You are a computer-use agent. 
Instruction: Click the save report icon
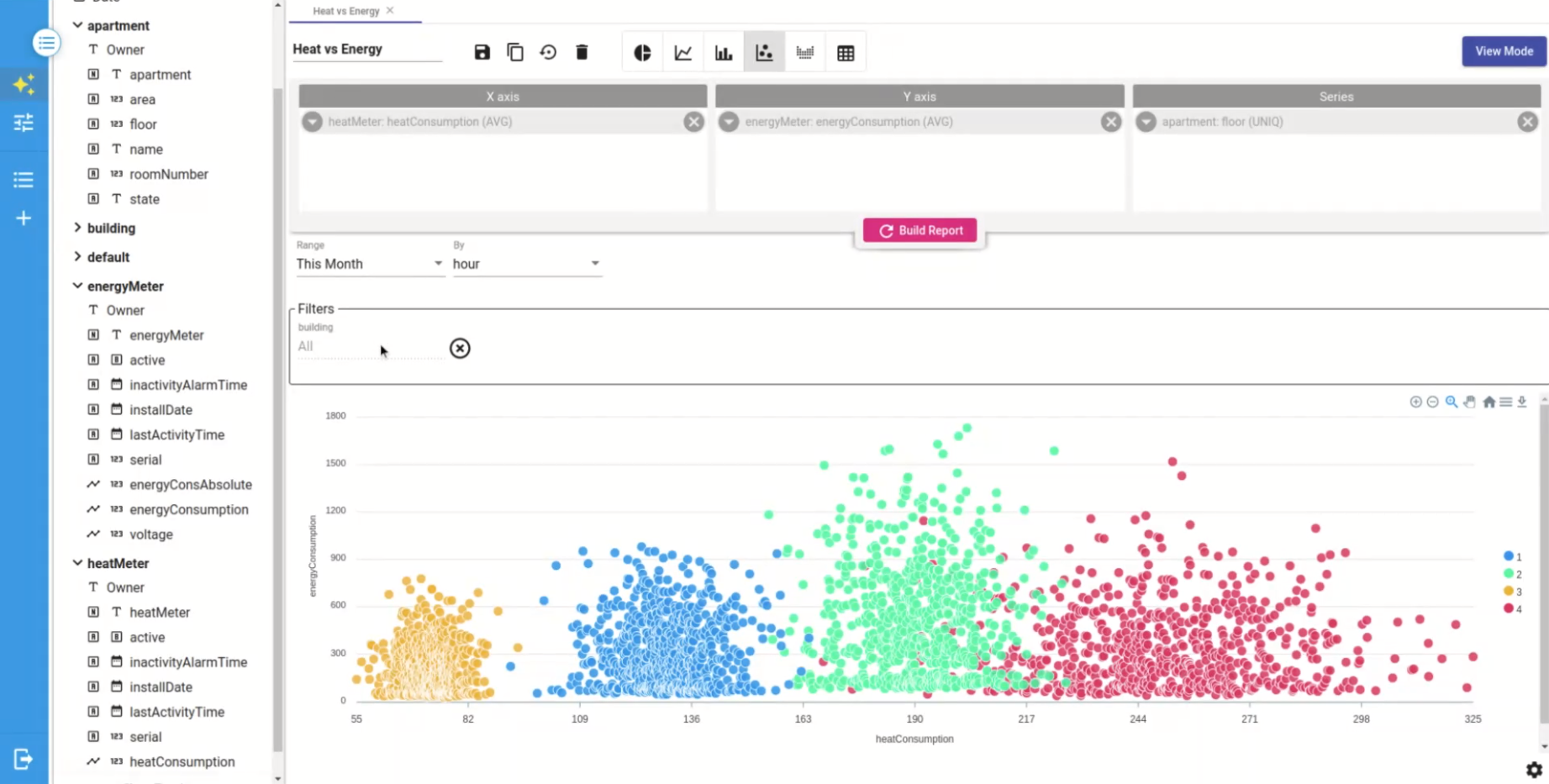tap(482, 52)
